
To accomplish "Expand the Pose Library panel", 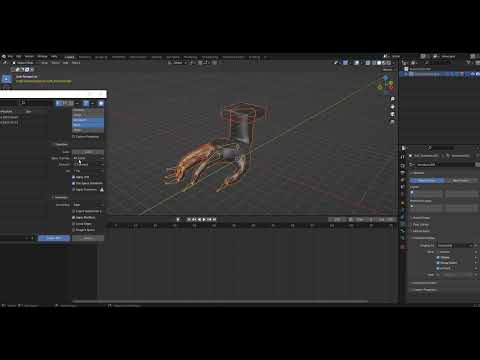I will tap(420, 224).
